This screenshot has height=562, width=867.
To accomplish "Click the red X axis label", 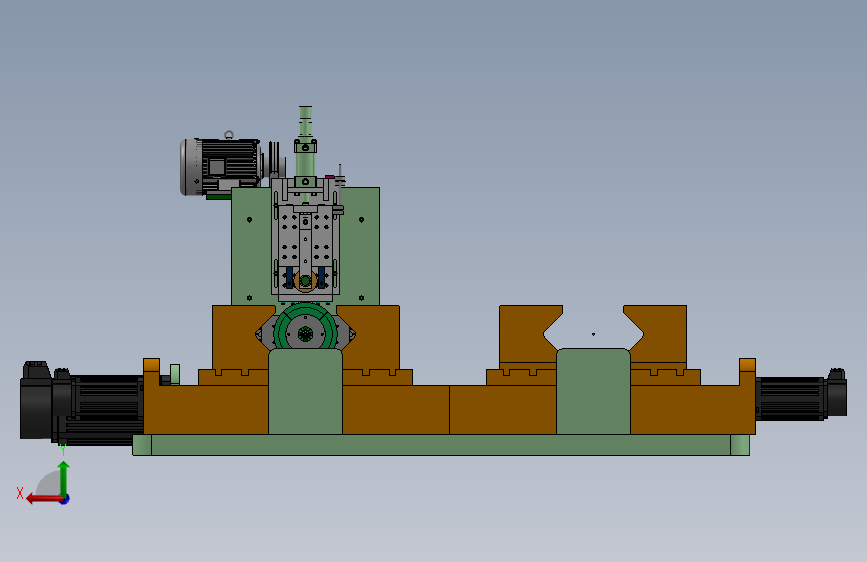I will (x=20, y=493).
